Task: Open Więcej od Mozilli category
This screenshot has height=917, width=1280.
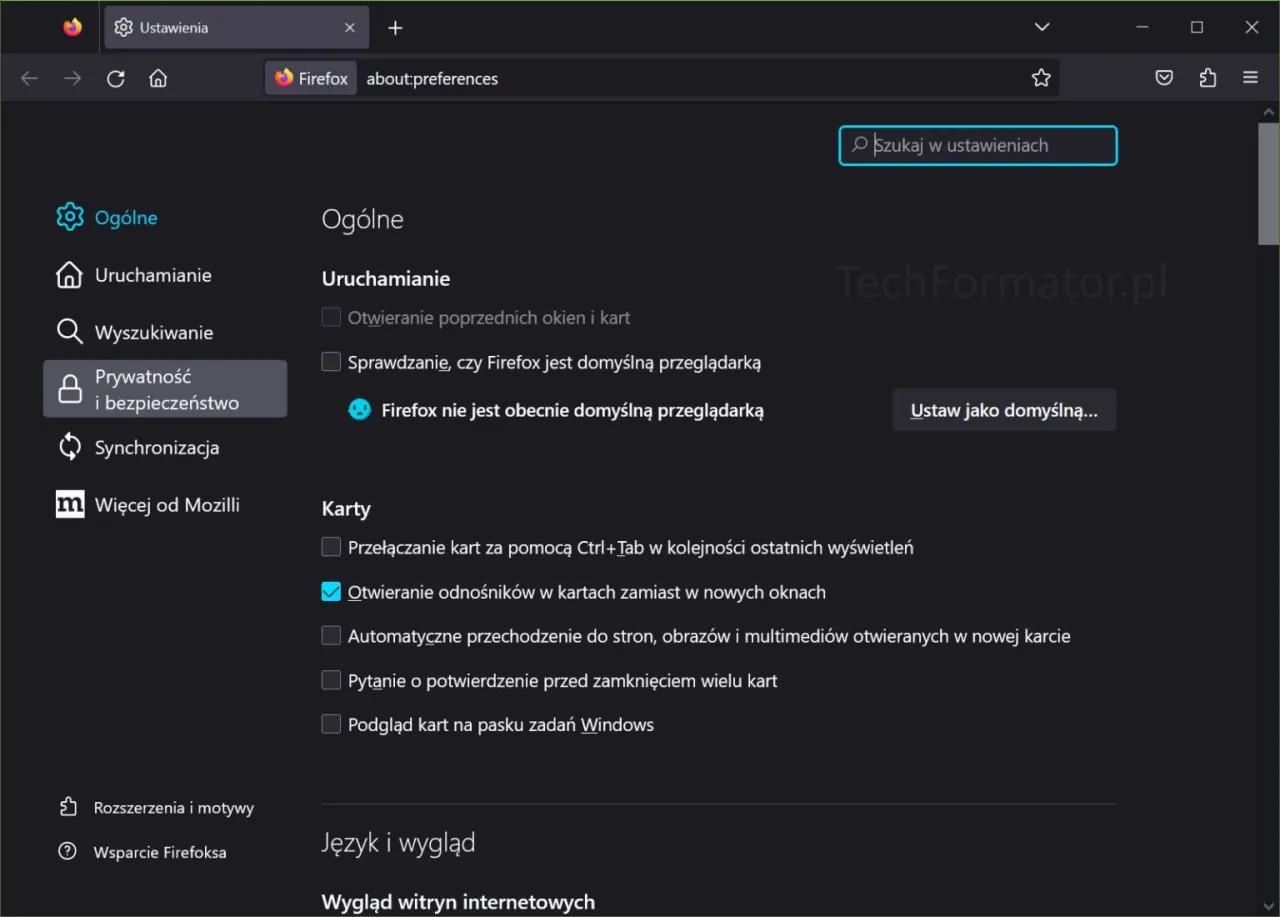Action: point(165,505)
